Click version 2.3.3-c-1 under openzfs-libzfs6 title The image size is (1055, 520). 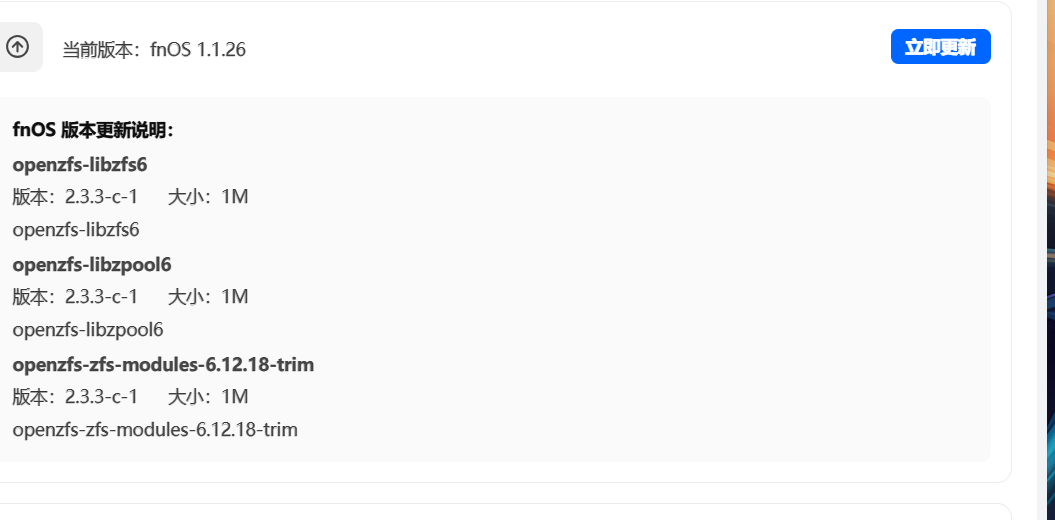click(x=75, y=197)
